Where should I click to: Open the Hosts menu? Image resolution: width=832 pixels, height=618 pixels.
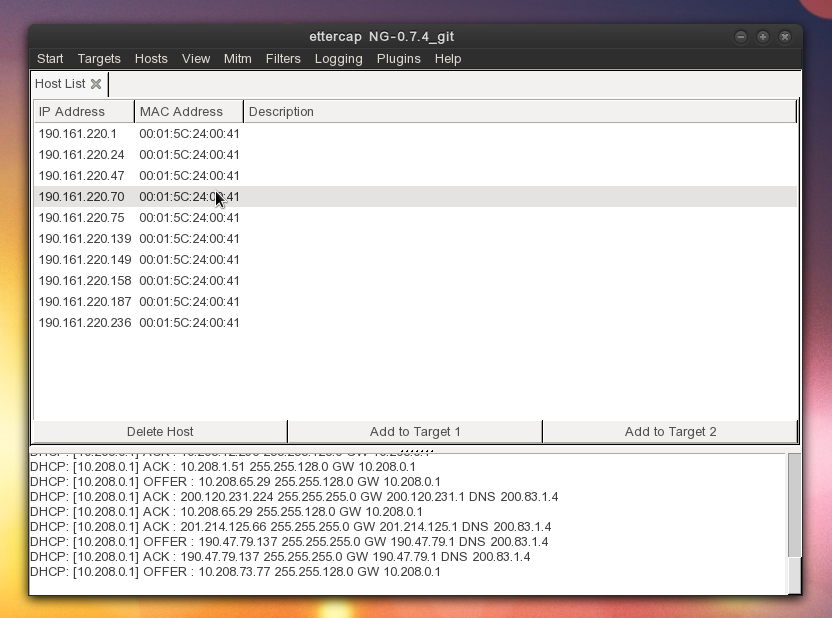pos(151,59)
